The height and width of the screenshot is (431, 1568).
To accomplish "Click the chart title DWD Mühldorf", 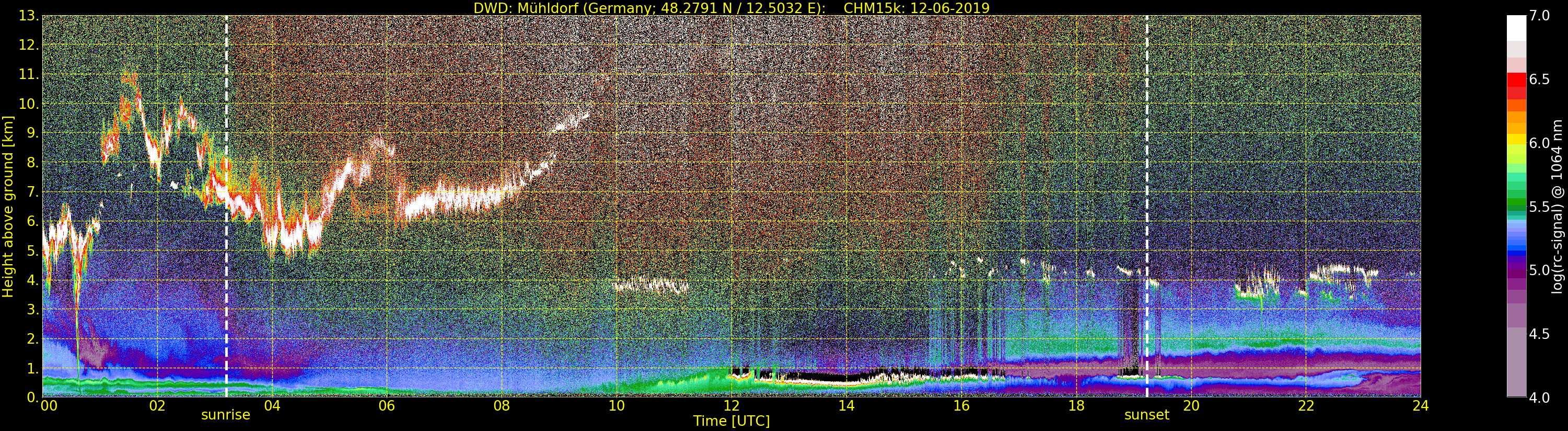I will [x=731, y=8].
